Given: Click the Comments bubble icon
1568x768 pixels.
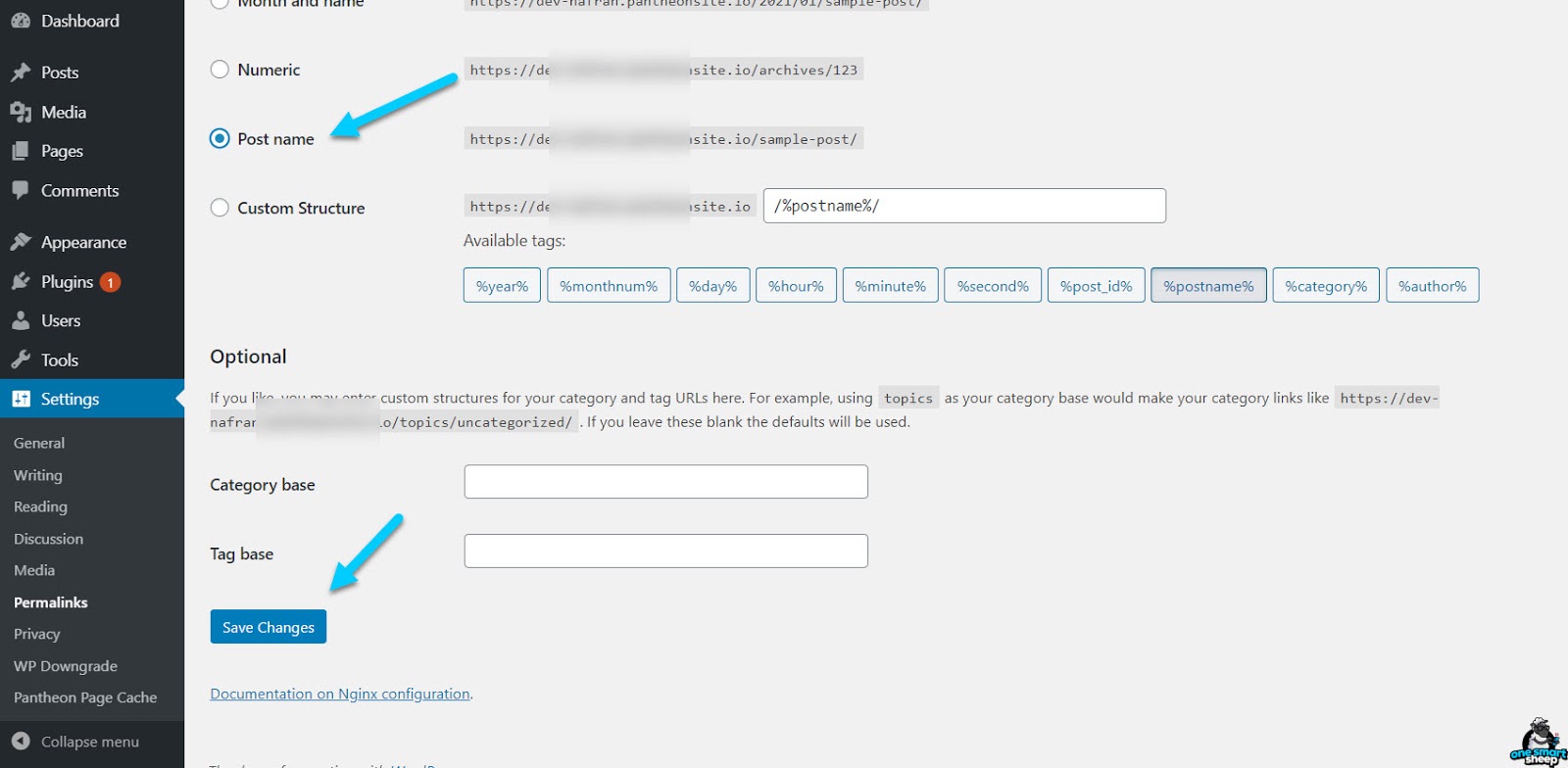Looking at the screenshot, I should click(x=21, y=190).
